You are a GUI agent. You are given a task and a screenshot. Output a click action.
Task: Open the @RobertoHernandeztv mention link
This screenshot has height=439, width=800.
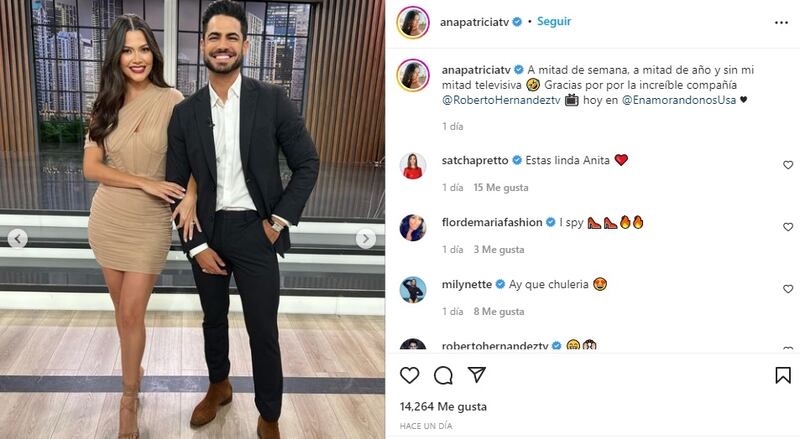pos(501,100)
